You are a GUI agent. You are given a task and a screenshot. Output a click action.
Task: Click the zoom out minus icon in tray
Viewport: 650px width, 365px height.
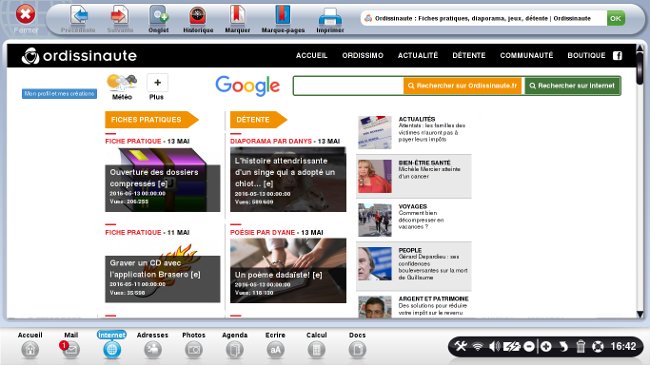[529, 346]
